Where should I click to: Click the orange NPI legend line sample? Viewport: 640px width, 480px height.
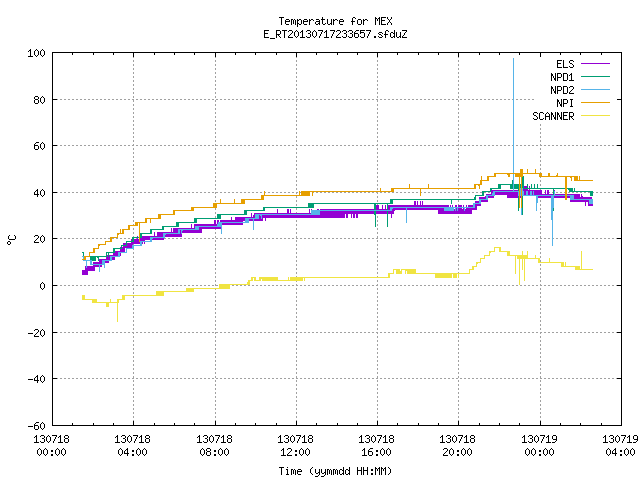coord(596,103)
